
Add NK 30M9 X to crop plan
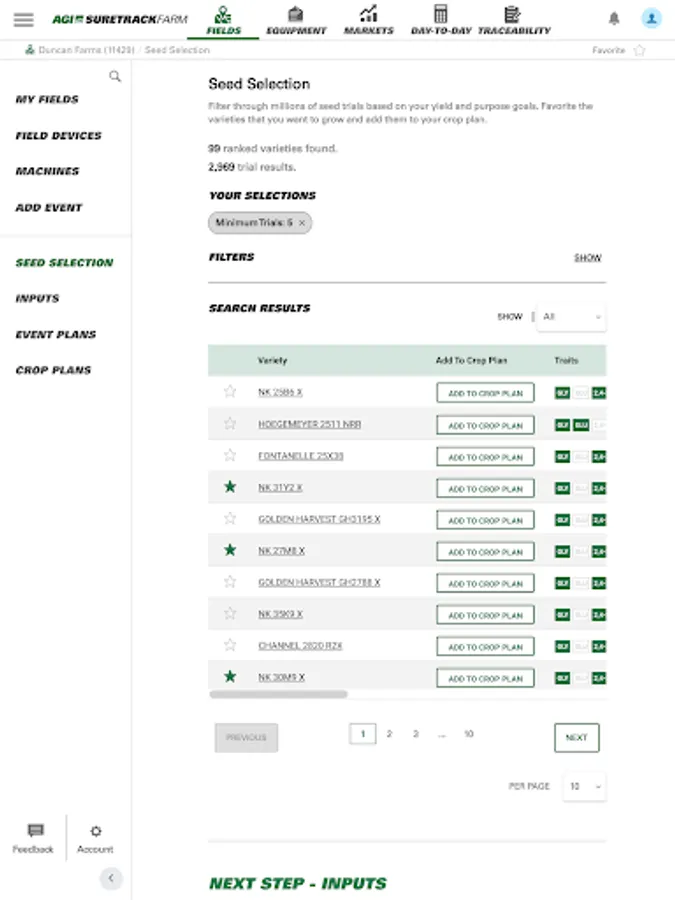click(485, 678)
